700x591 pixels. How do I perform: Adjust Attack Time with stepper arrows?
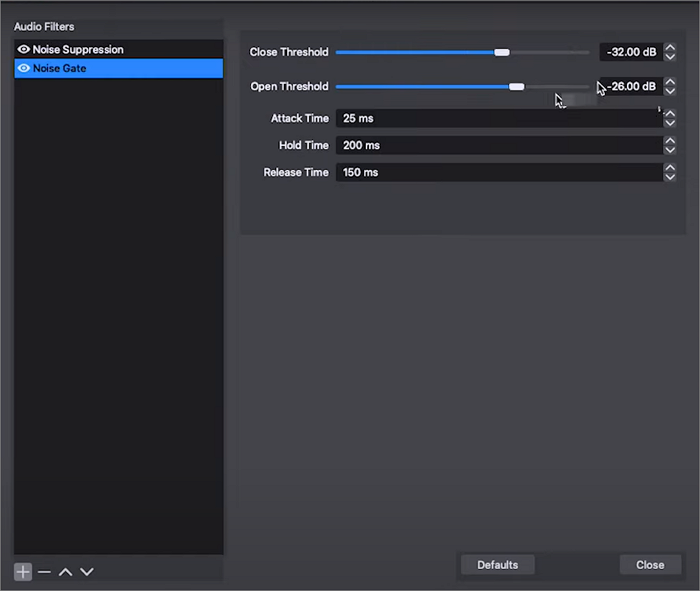(670, 118)
